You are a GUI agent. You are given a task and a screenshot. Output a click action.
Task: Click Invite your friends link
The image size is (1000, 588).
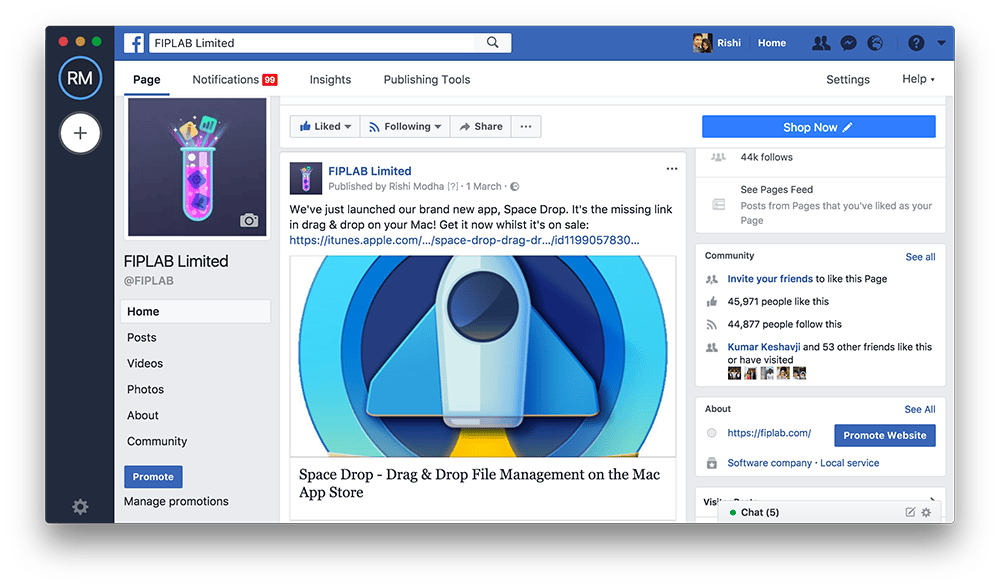(770, 279)
